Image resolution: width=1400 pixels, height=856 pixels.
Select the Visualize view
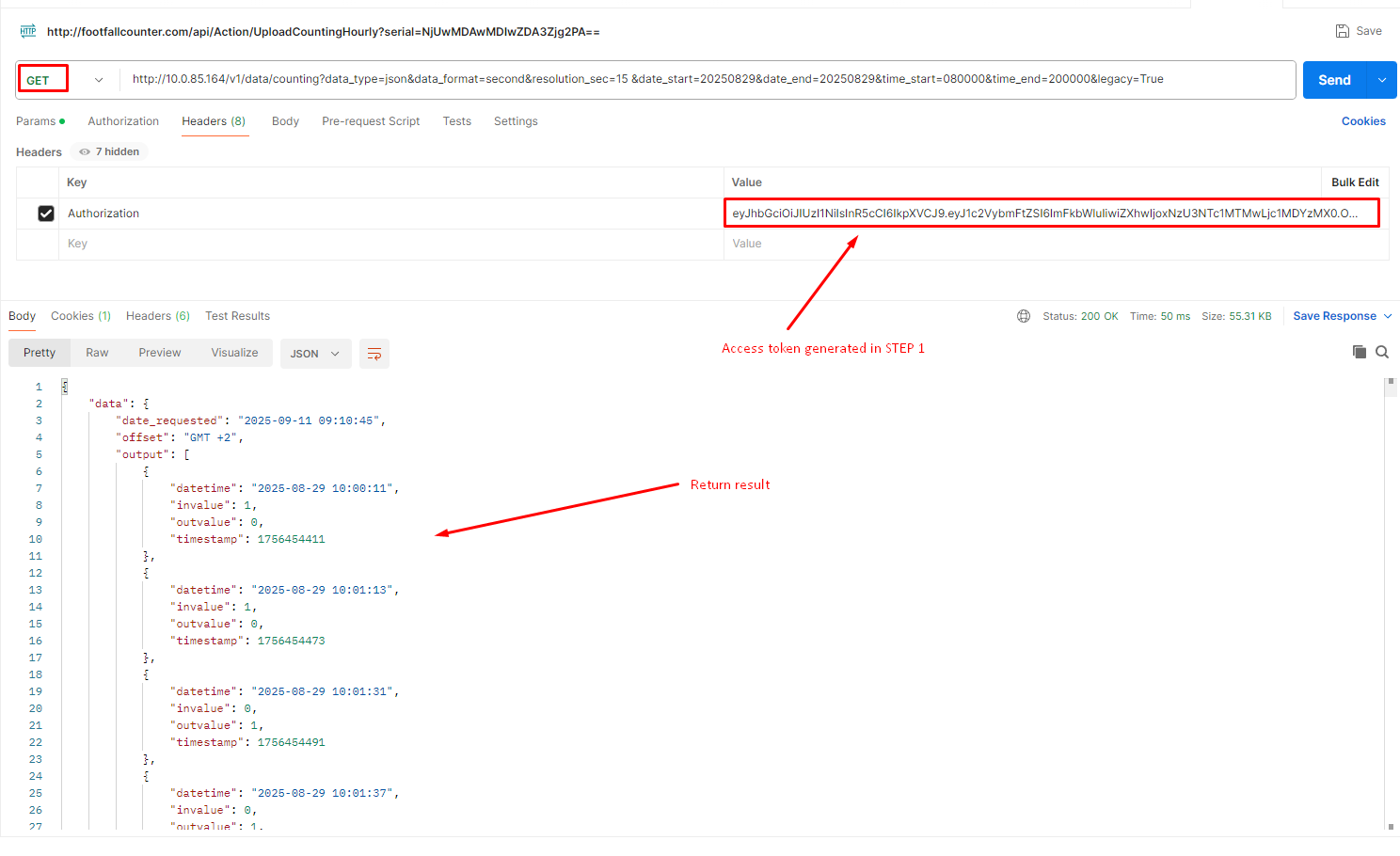(x=234, y=353)
